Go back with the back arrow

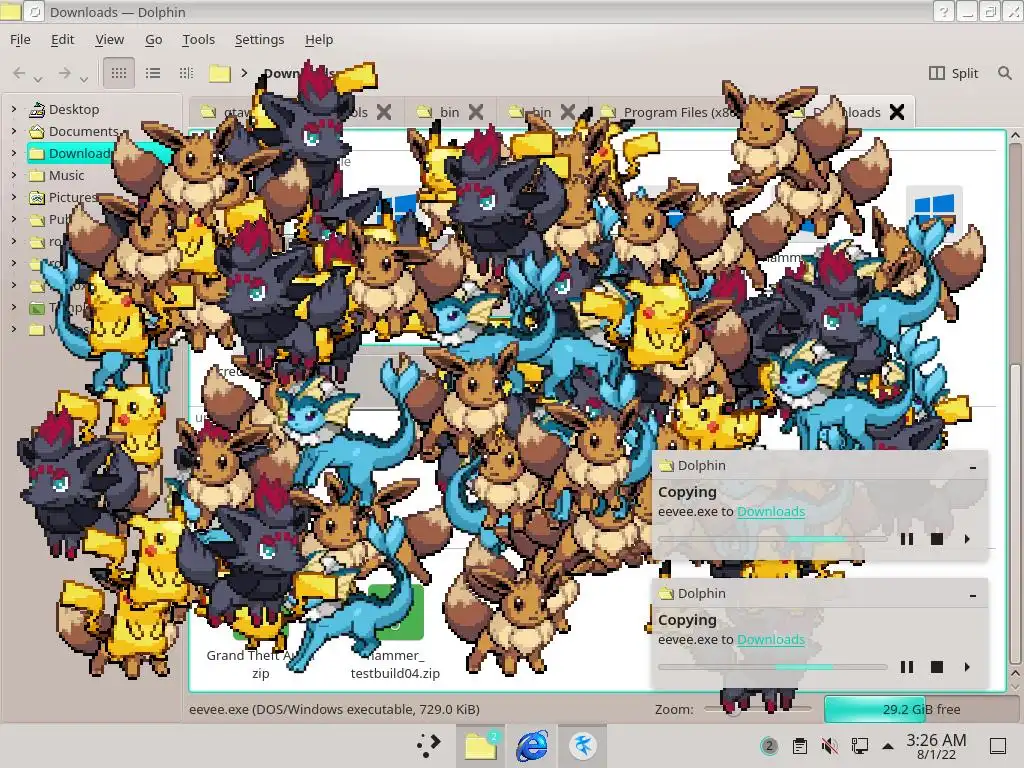19,72
